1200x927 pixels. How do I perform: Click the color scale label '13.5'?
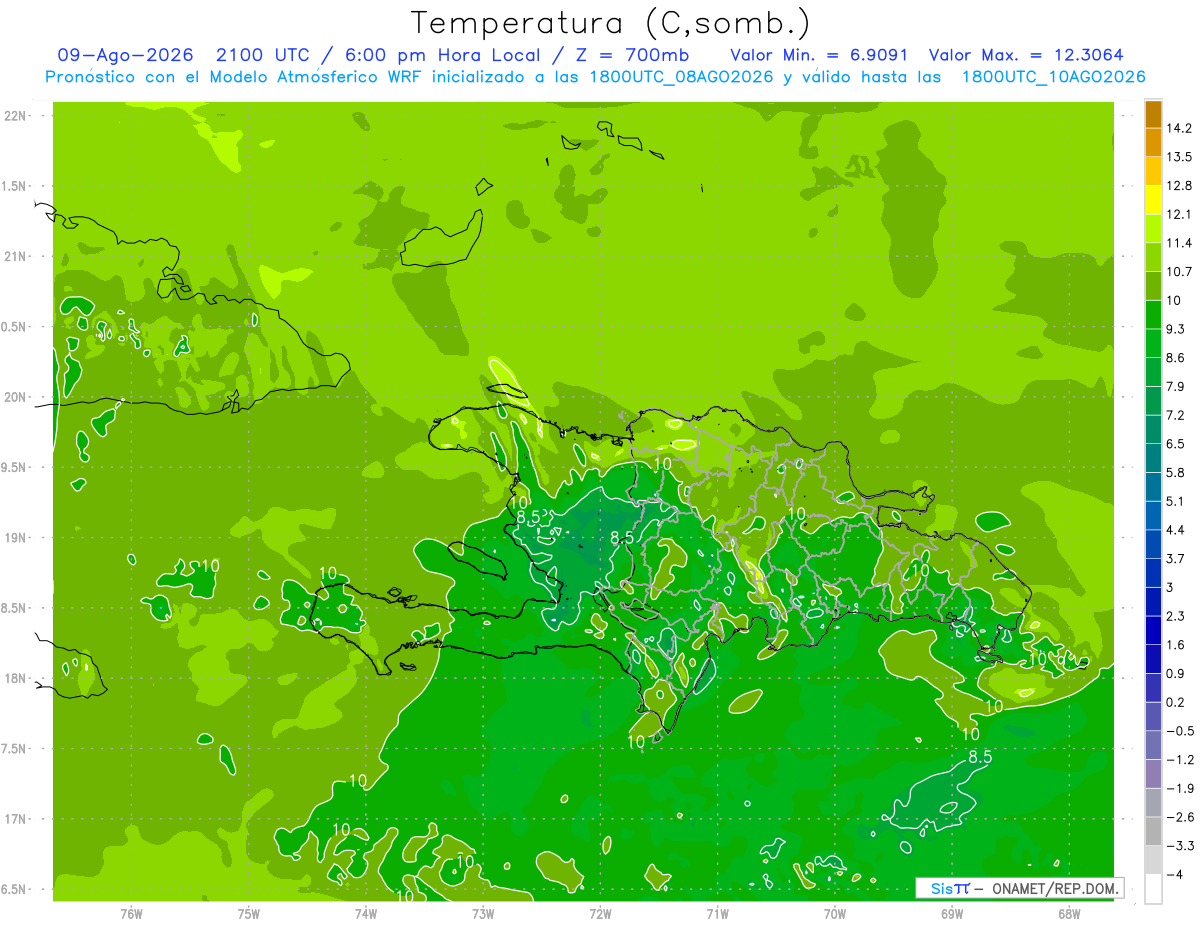[1179, 157]
